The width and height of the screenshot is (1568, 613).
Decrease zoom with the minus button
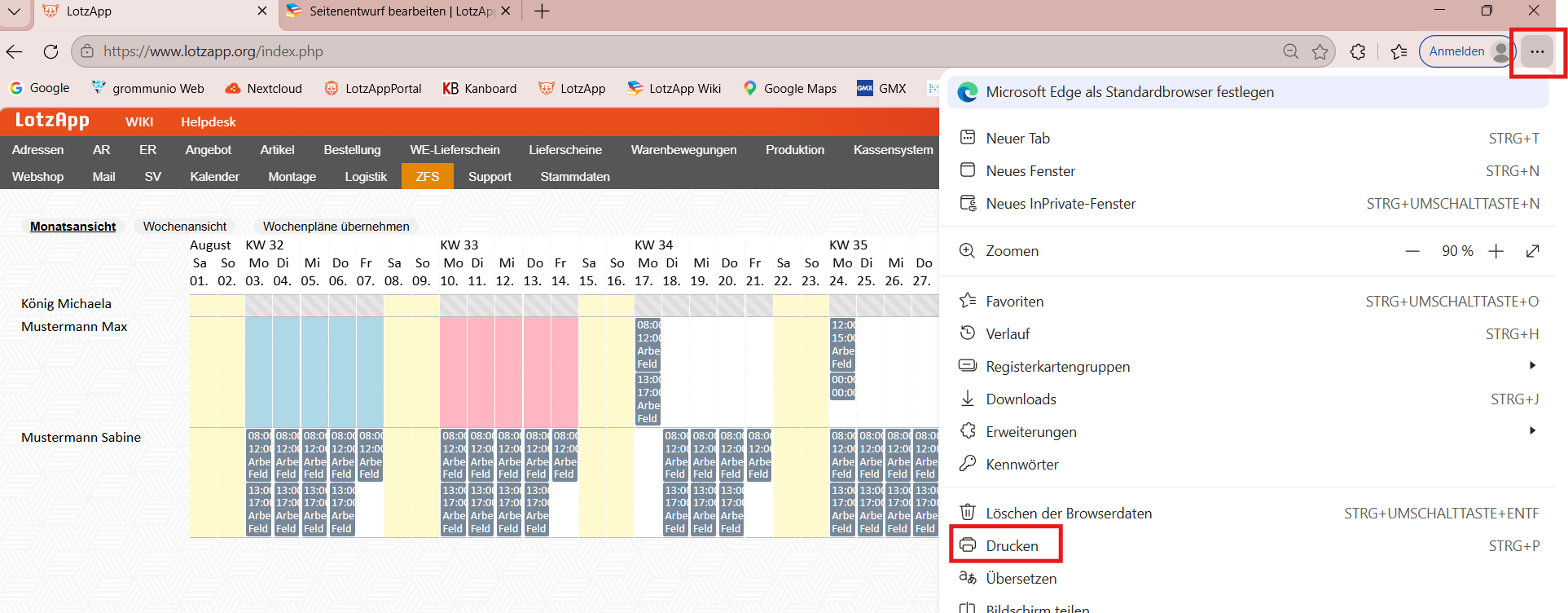coord(1412,251)
